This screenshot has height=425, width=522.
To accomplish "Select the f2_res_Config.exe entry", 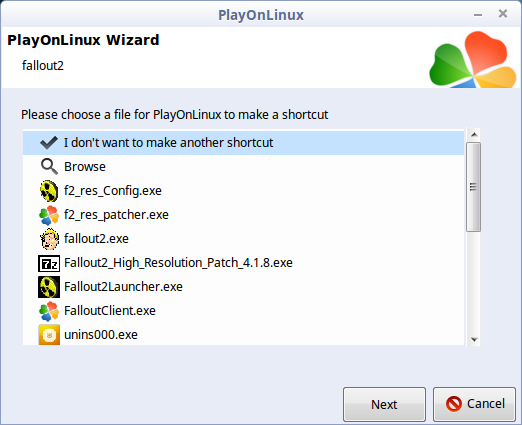I will (x=243, y=191).
